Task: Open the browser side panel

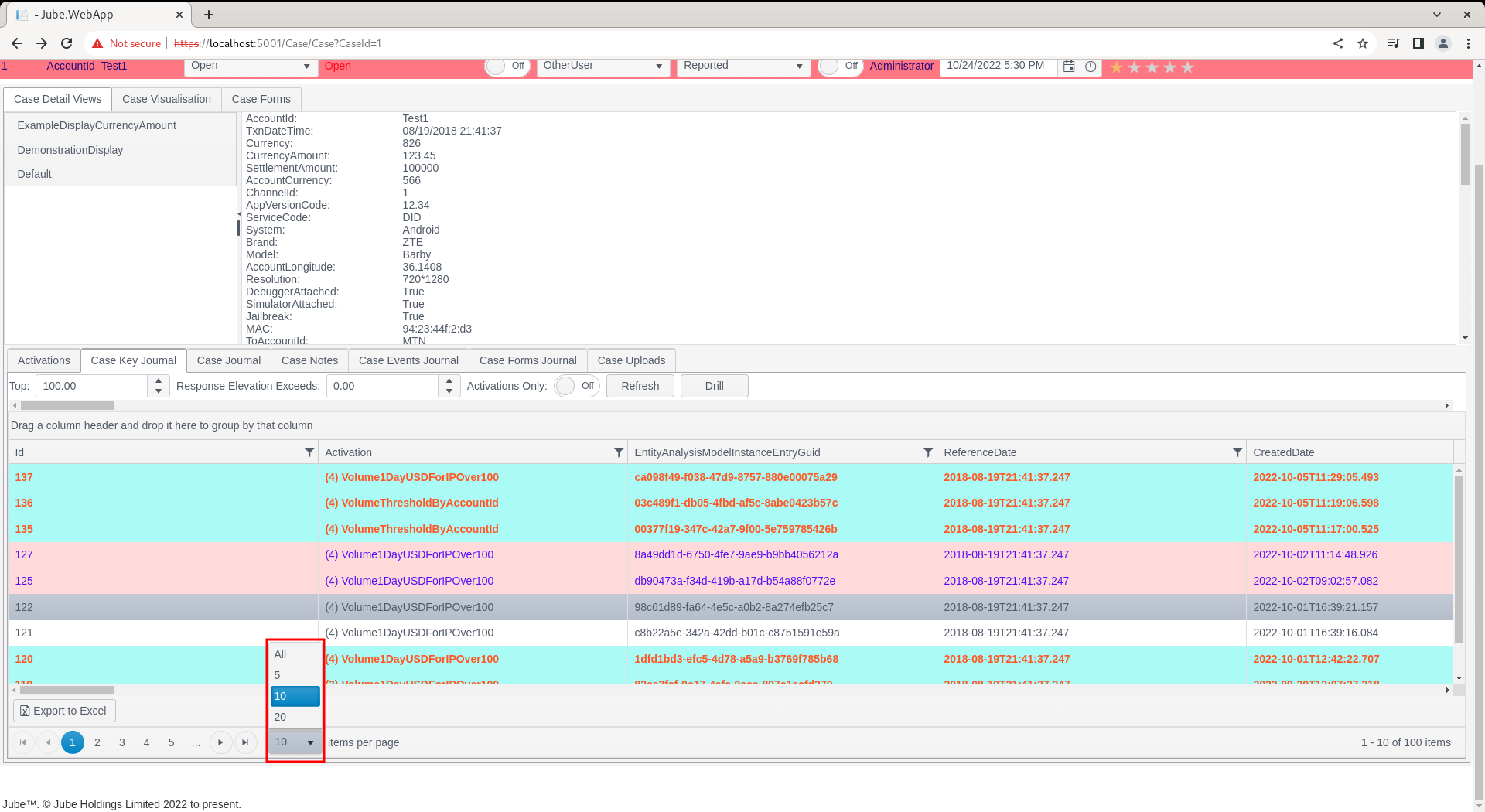Action: (x=1418, y=43)
